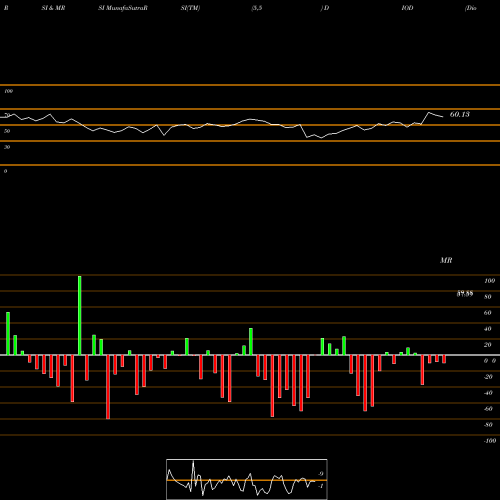Click the end of the white RSI line
The image size is (500, 500).
(443, 117)
